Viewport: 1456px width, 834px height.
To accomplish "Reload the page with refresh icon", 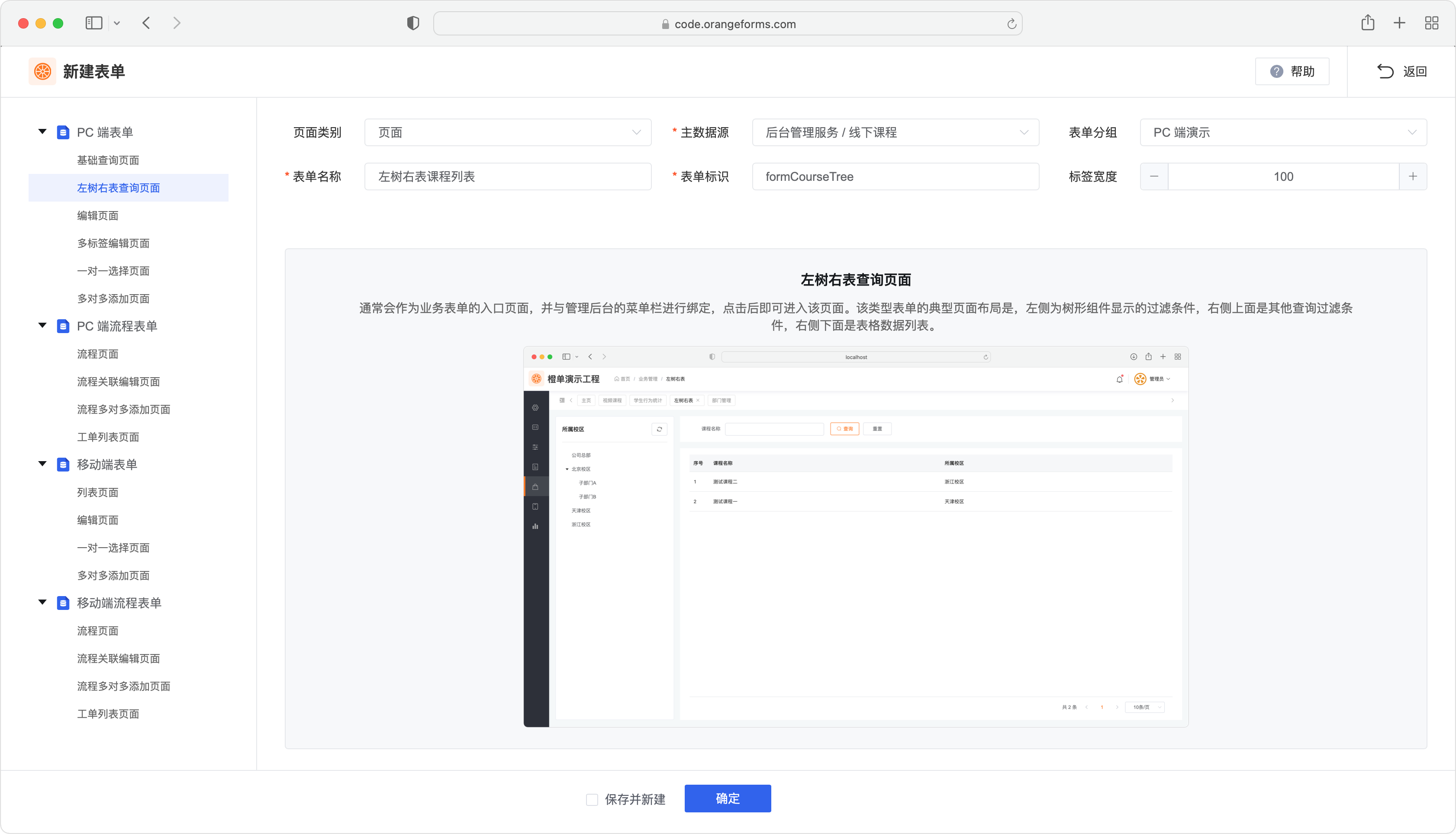I will [1011, 23].
